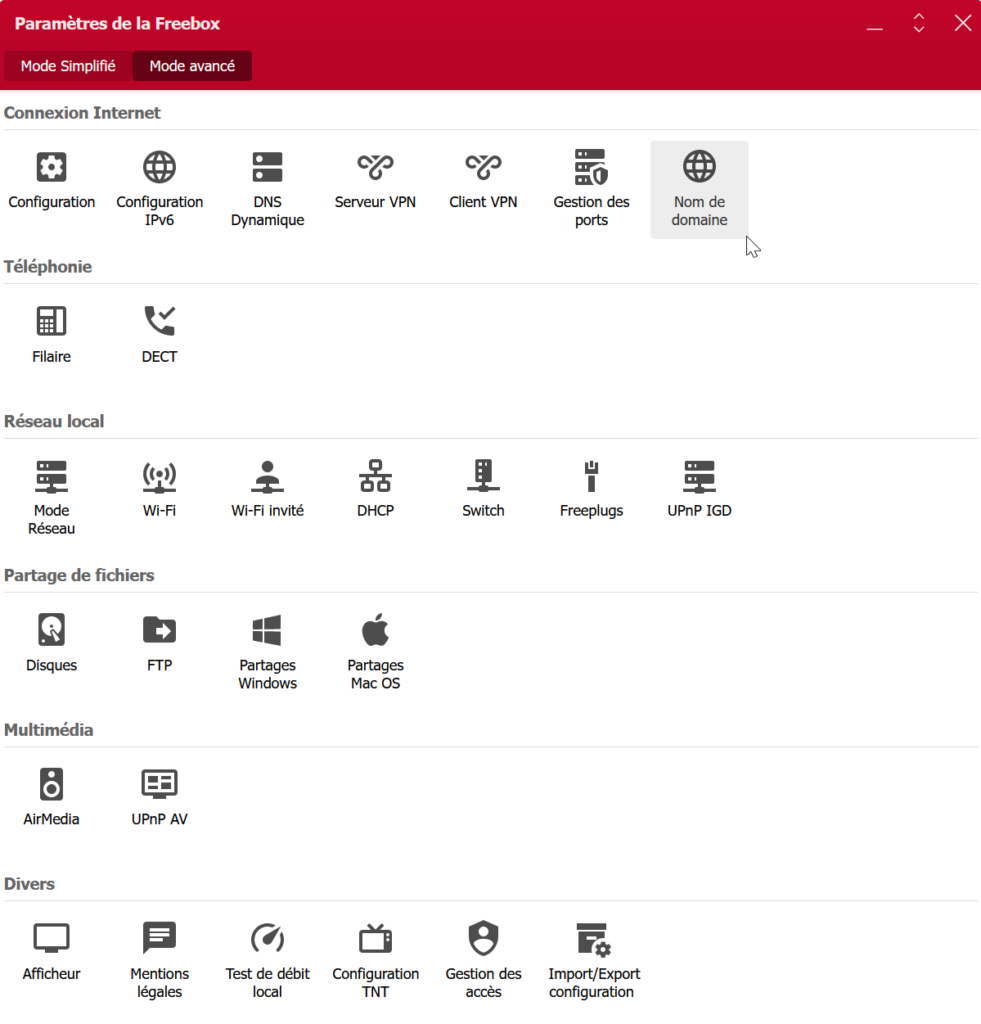
Task: Open Partages Windows settings
Action: [267, 631]
